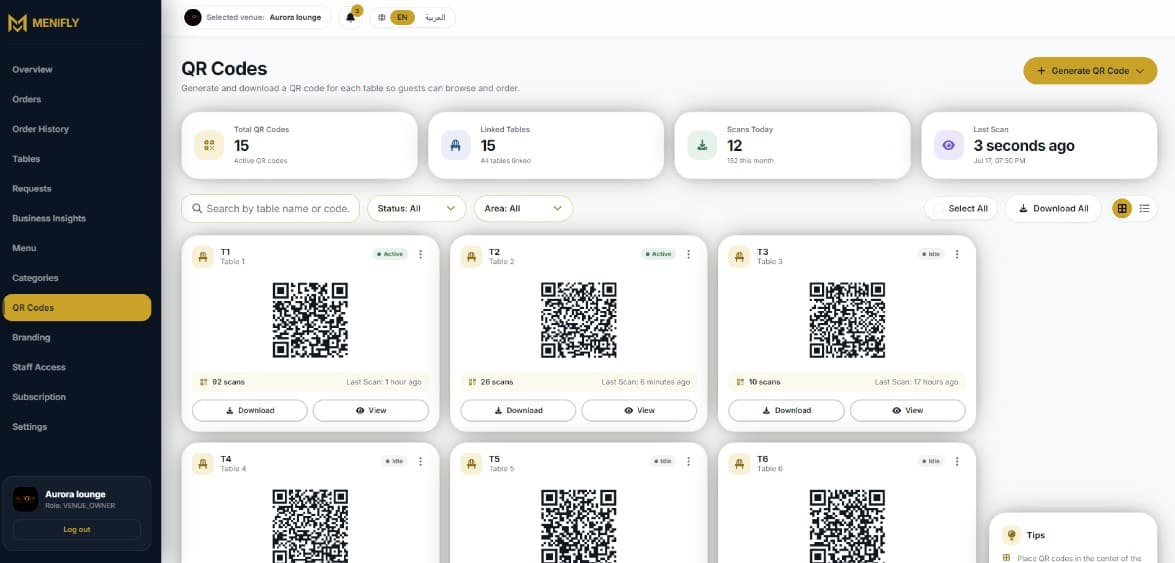Check the Select All checkbox

click(938, 208)
